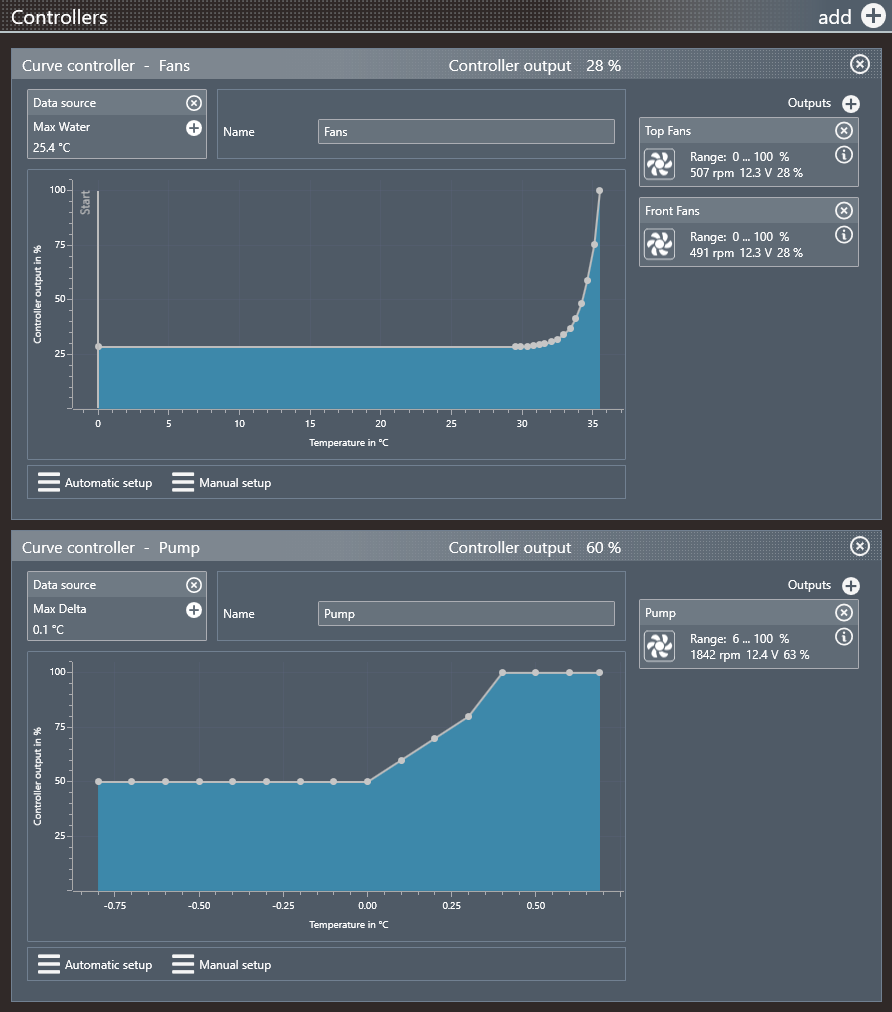Click the Fans Controller output 28 % value
This screenshot has height=1012, width=892.
(603, 66)
